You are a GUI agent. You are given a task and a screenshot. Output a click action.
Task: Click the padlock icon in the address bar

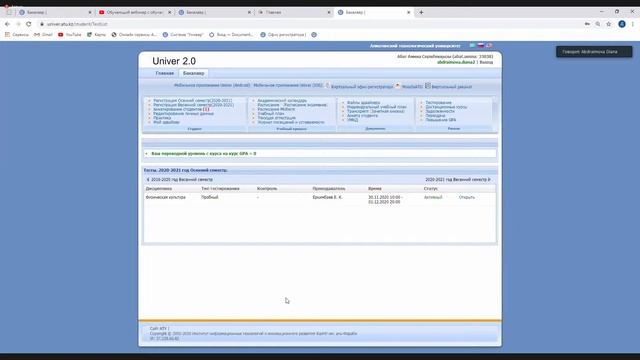pyautogui.click(x=42, y=24)
